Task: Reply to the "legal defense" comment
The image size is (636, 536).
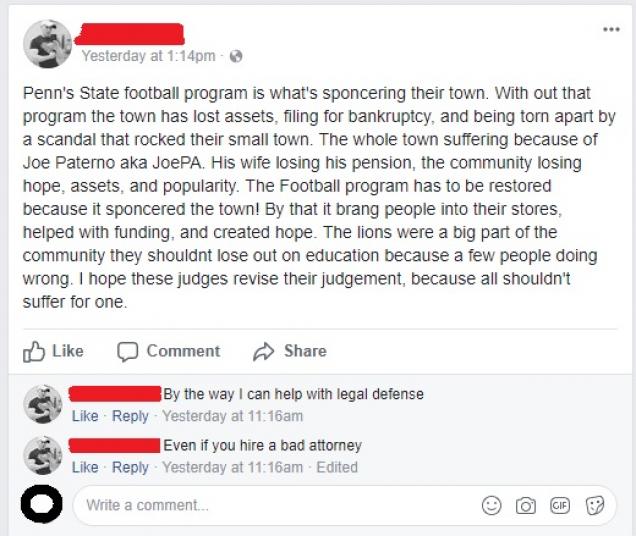Action: (130, 416)
